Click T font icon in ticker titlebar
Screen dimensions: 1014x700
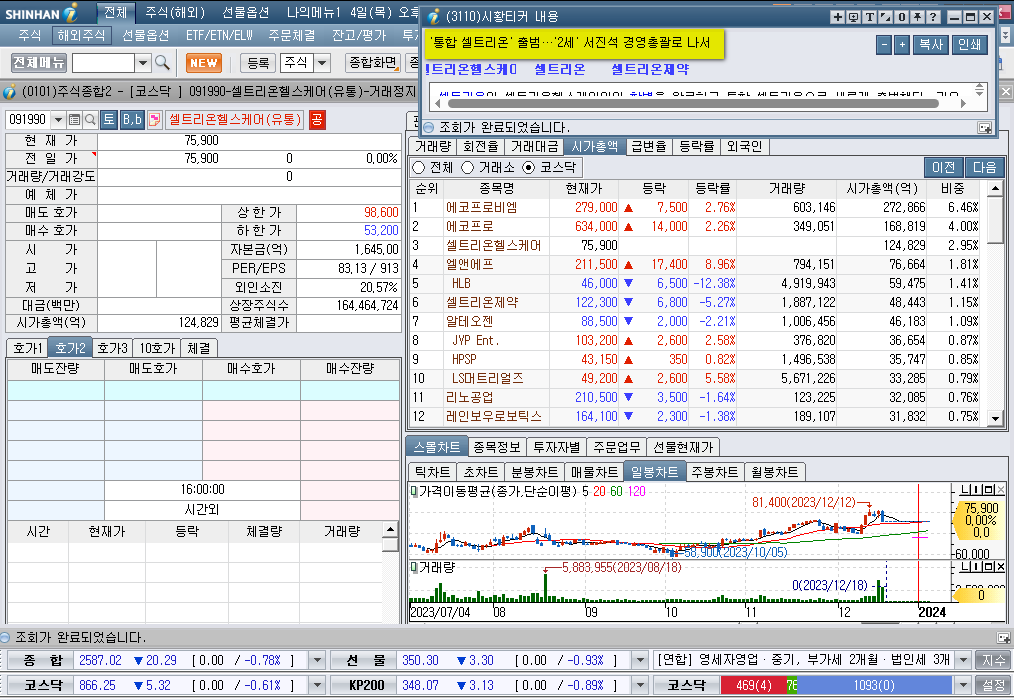coord(869,17)
